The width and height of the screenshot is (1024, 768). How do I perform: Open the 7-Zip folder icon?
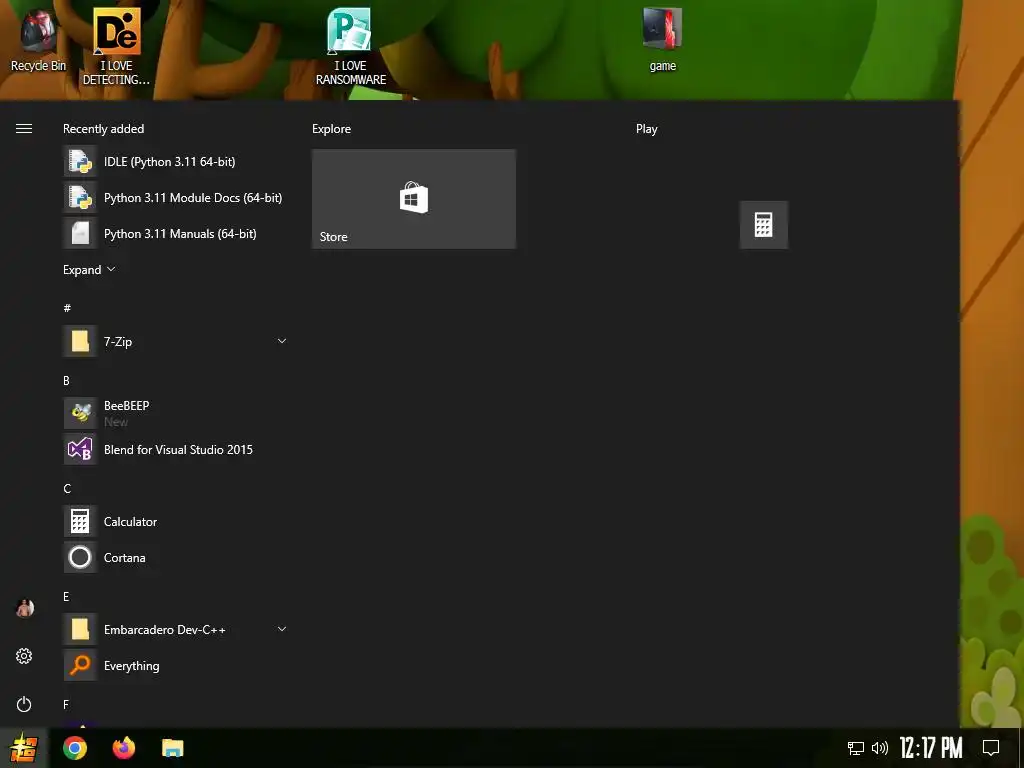point(80,341)
